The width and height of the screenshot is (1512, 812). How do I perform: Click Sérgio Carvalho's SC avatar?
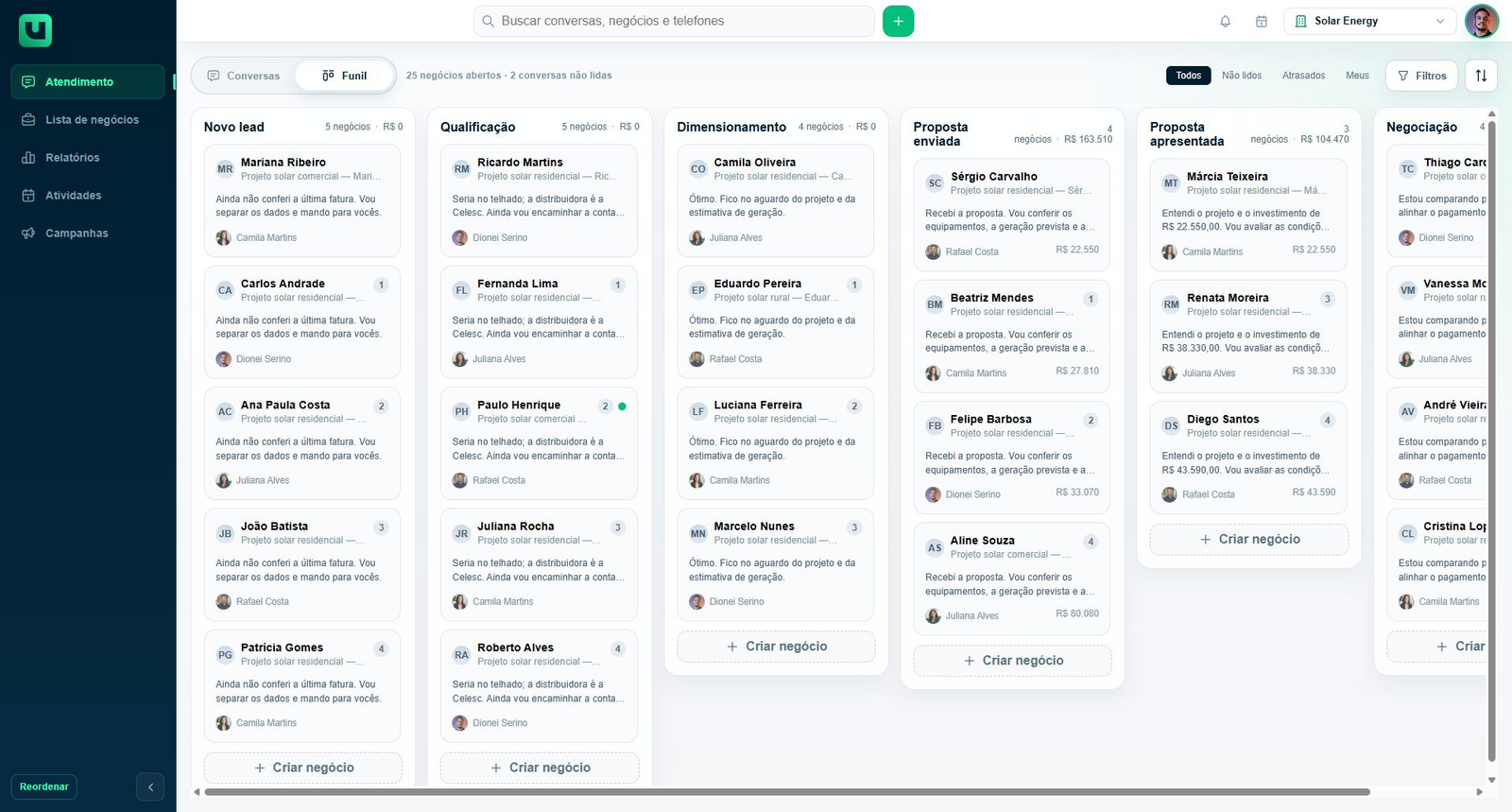coord(935,183)
